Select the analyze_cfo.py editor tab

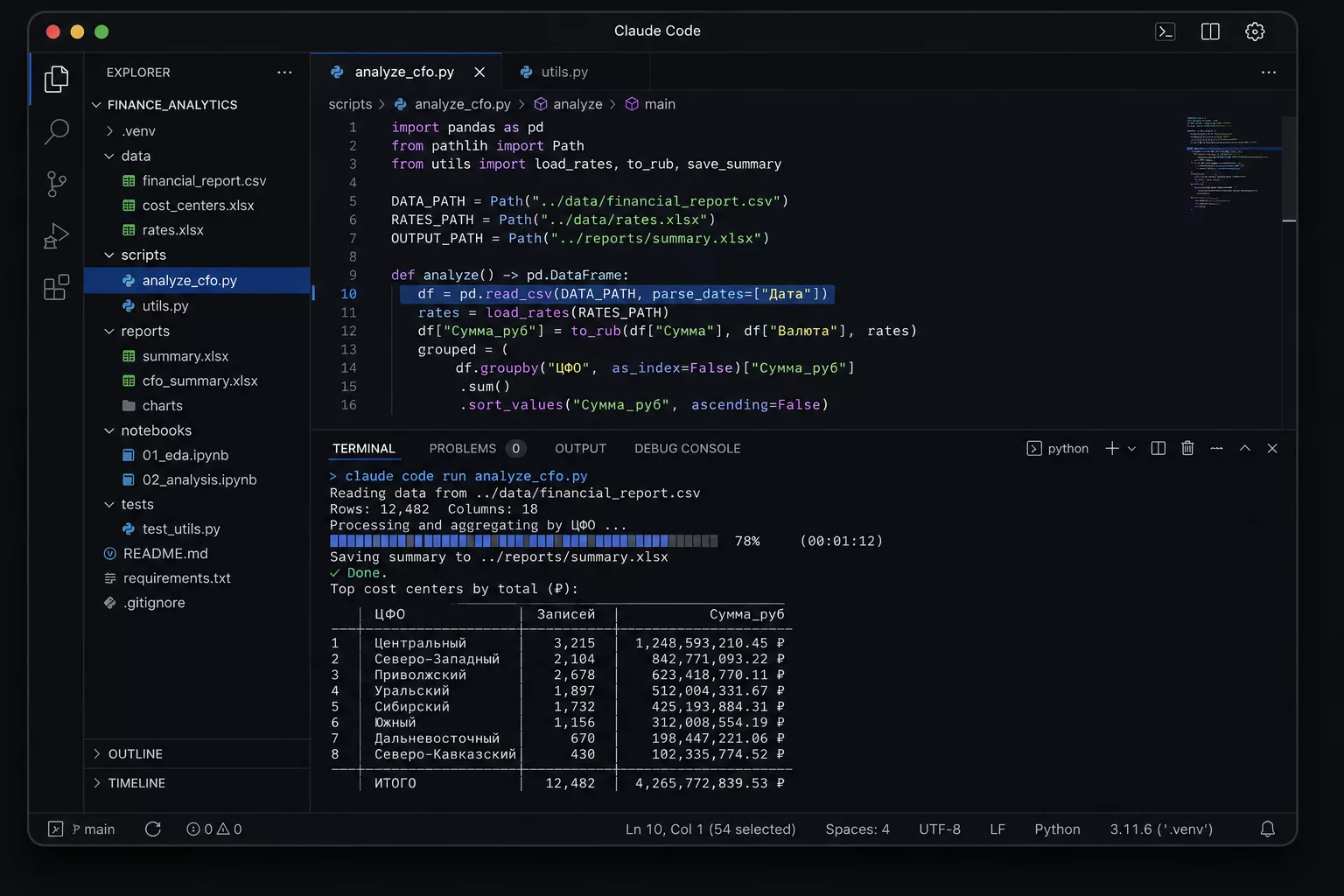point(405,72)
